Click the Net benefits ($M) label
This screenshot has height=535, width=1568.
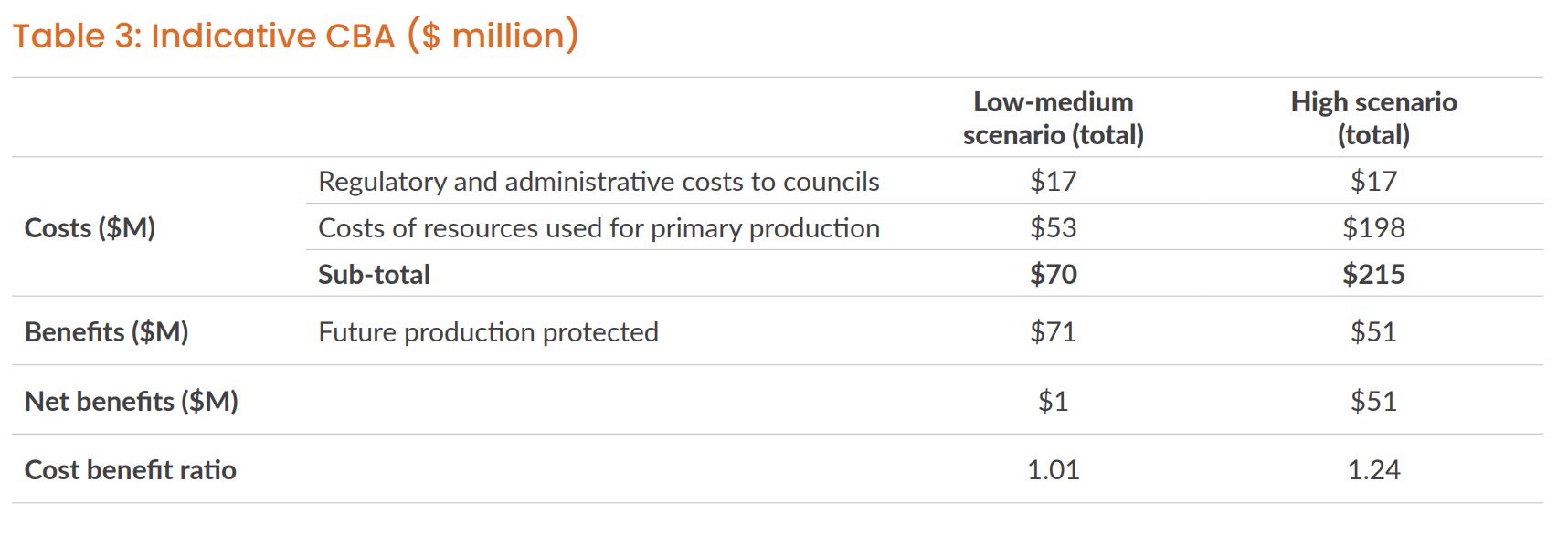coord(131,401)
